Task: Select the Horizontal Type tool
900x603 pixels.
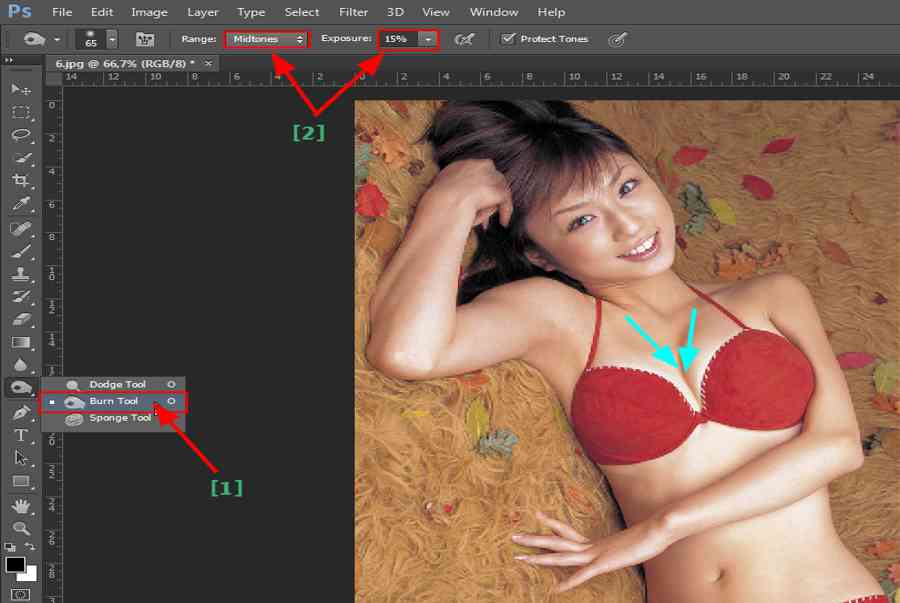Action: [21, 435]
